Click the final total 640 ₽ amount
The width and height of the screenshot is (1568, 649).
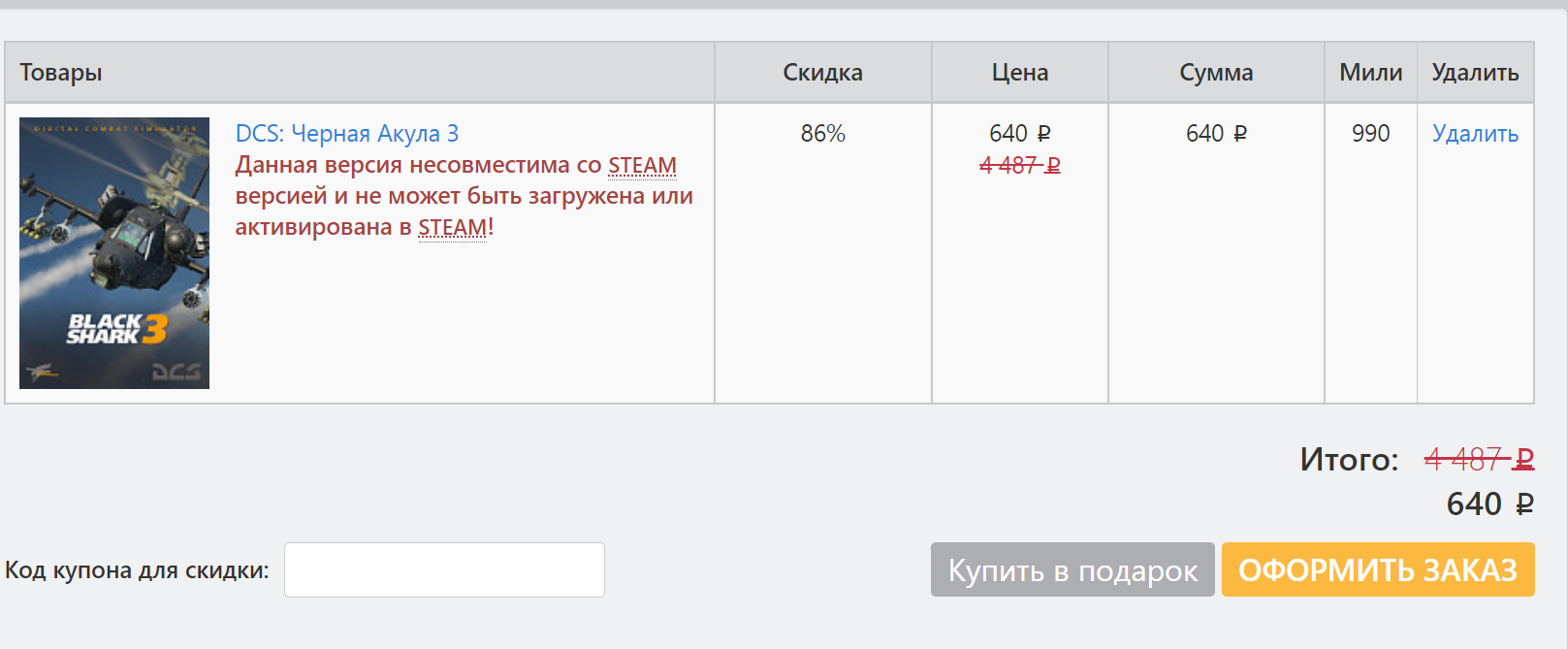(1490, 504)
